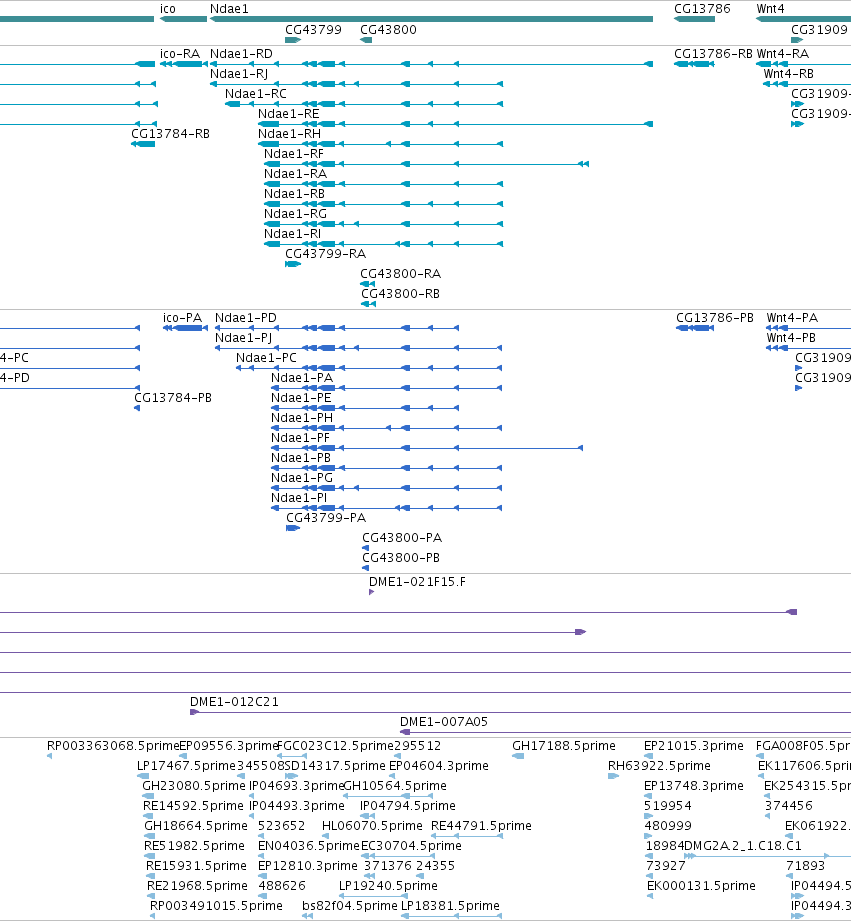Click the CG43799-PA protein glyph
The image size is (851, 921).
pyautogui.click(x=293, y=528)
